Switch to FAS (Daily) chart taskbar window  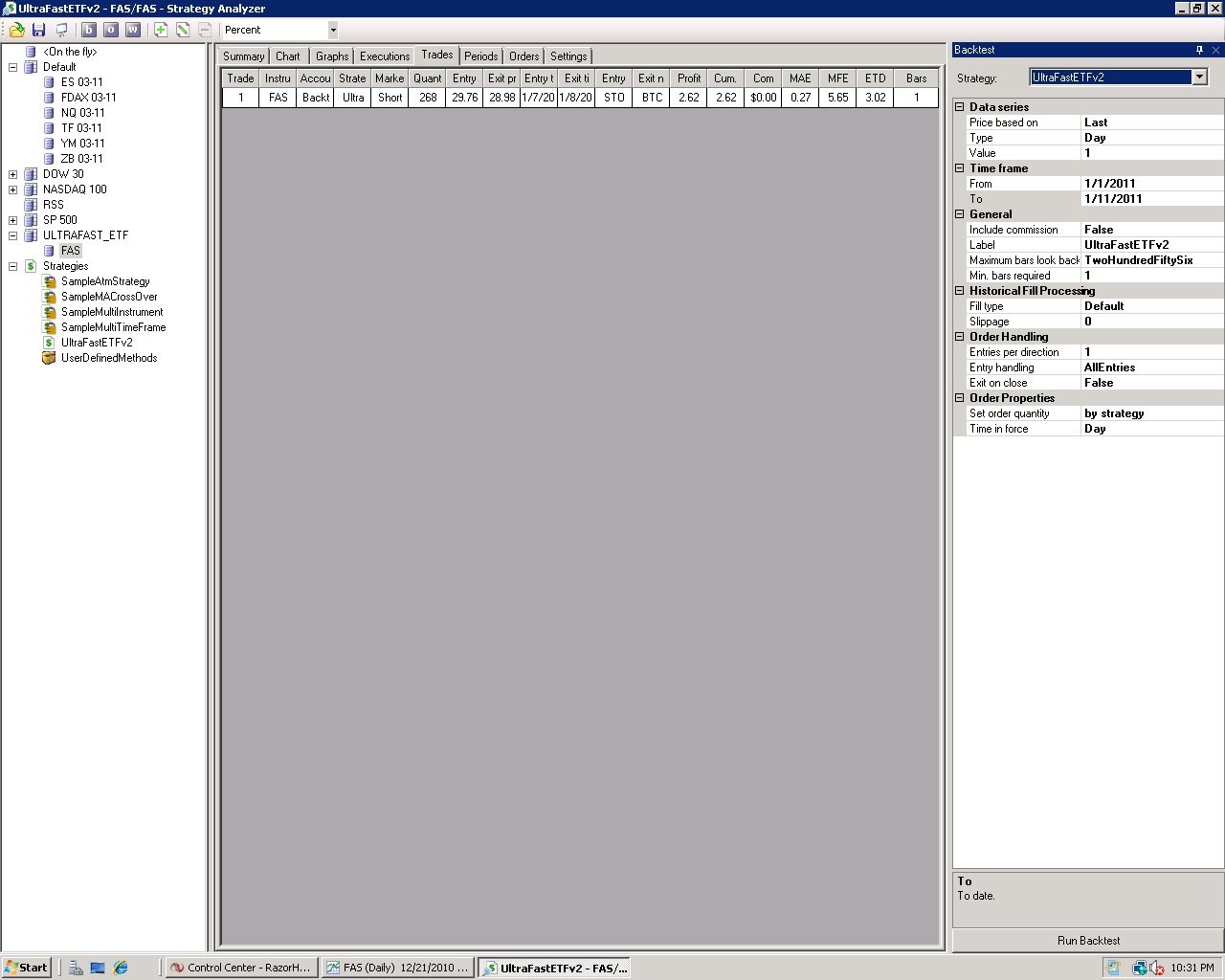[x=397, y=968]
